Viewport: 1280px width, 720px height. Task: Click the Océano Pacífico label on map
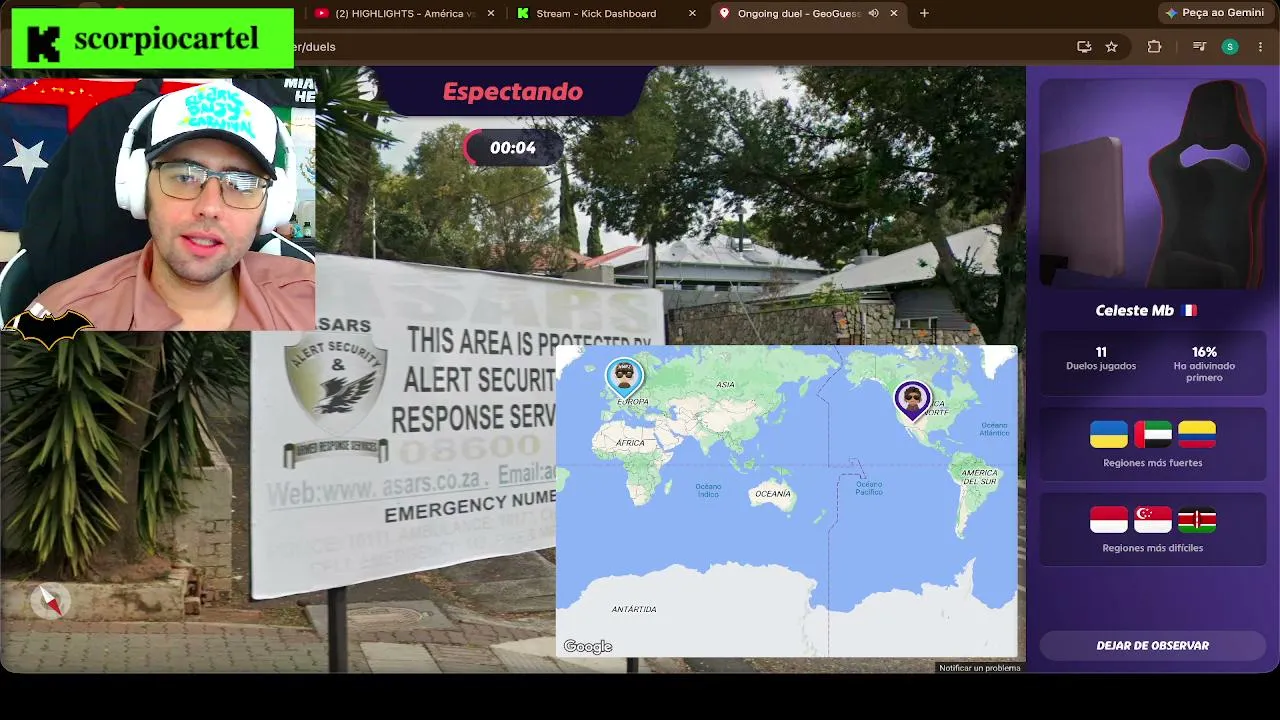coord(869,489)
